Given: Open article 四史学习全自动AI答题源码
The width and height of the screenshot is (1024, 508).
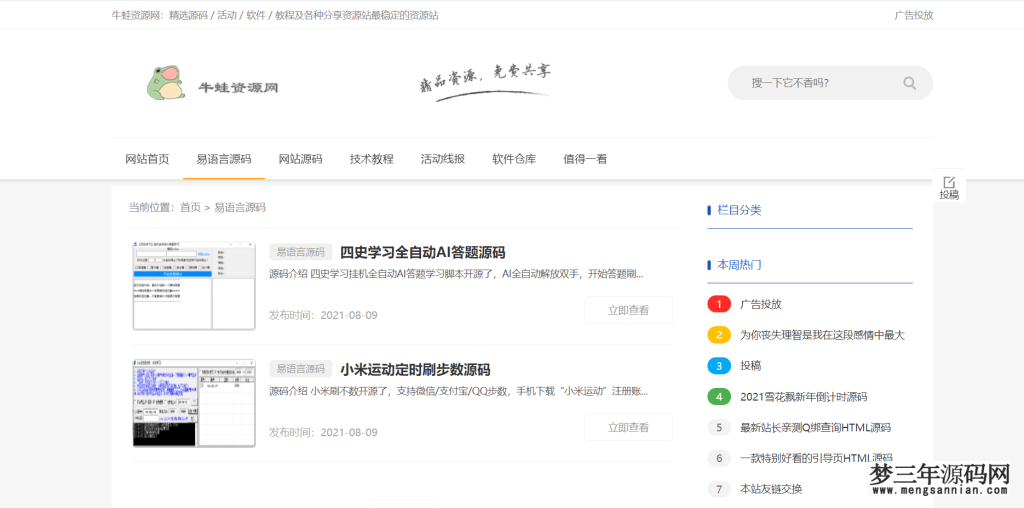Looking at the screenshot, I should 423,252.
